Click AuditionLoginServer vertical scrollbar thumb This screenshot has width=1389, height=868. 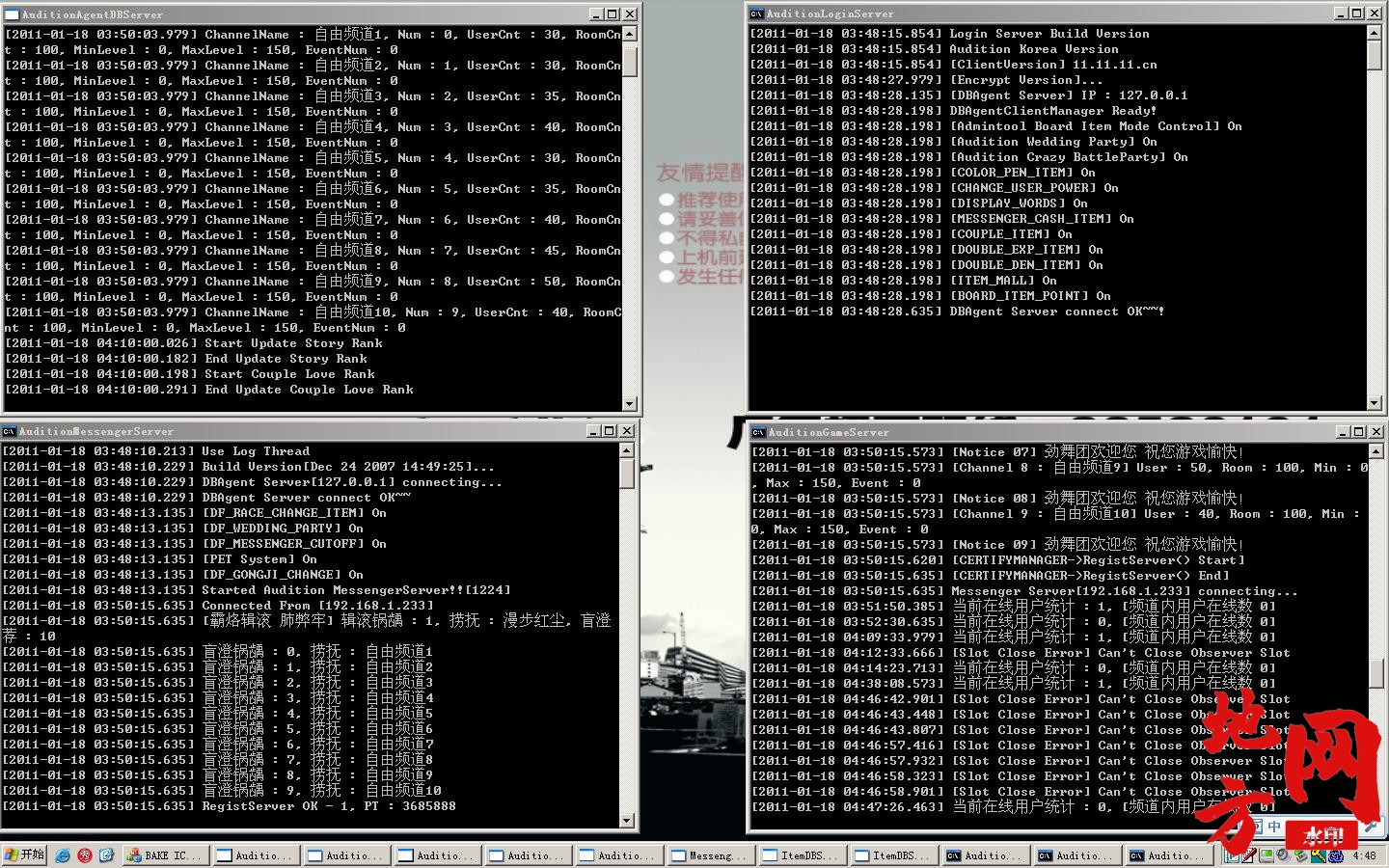[1375, 54]
